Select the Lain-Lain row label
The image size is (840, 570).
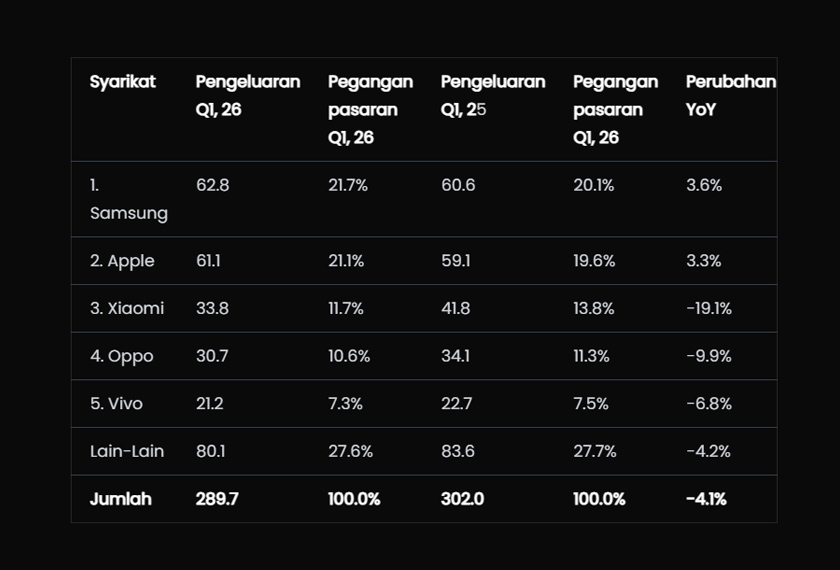(x=127, y=451)
